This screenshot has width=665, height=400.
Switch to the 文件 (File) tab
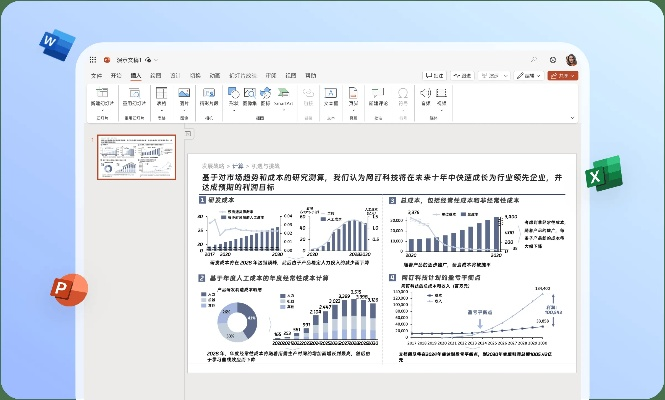tap(97, 75)
